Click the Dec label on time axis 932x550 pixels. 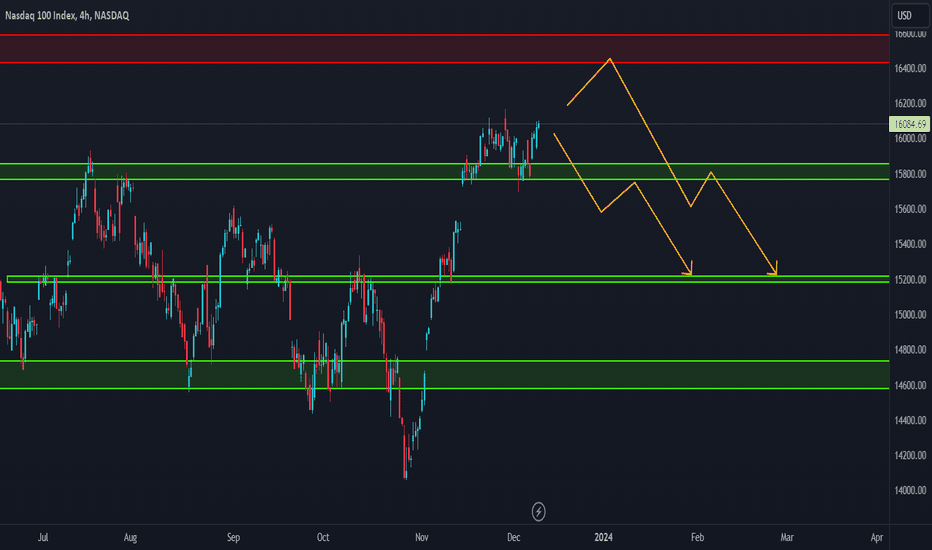[x=514, y=538]
